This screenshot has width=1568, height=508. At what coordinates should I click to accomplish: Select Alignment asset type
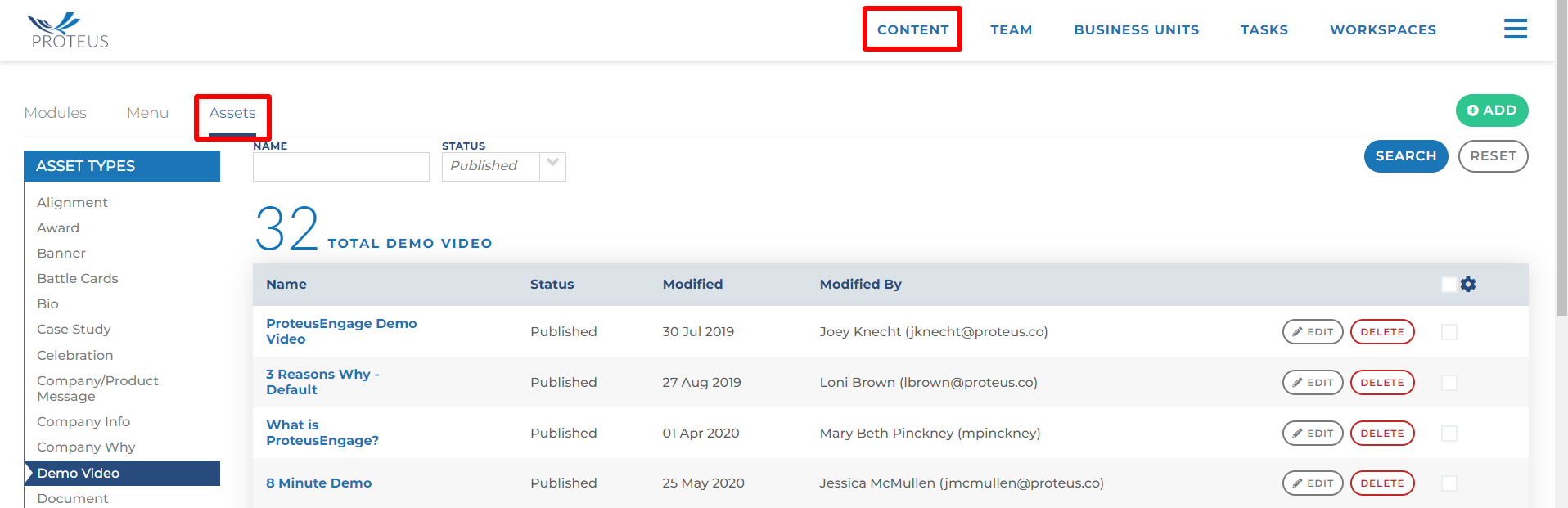point(72,202)
